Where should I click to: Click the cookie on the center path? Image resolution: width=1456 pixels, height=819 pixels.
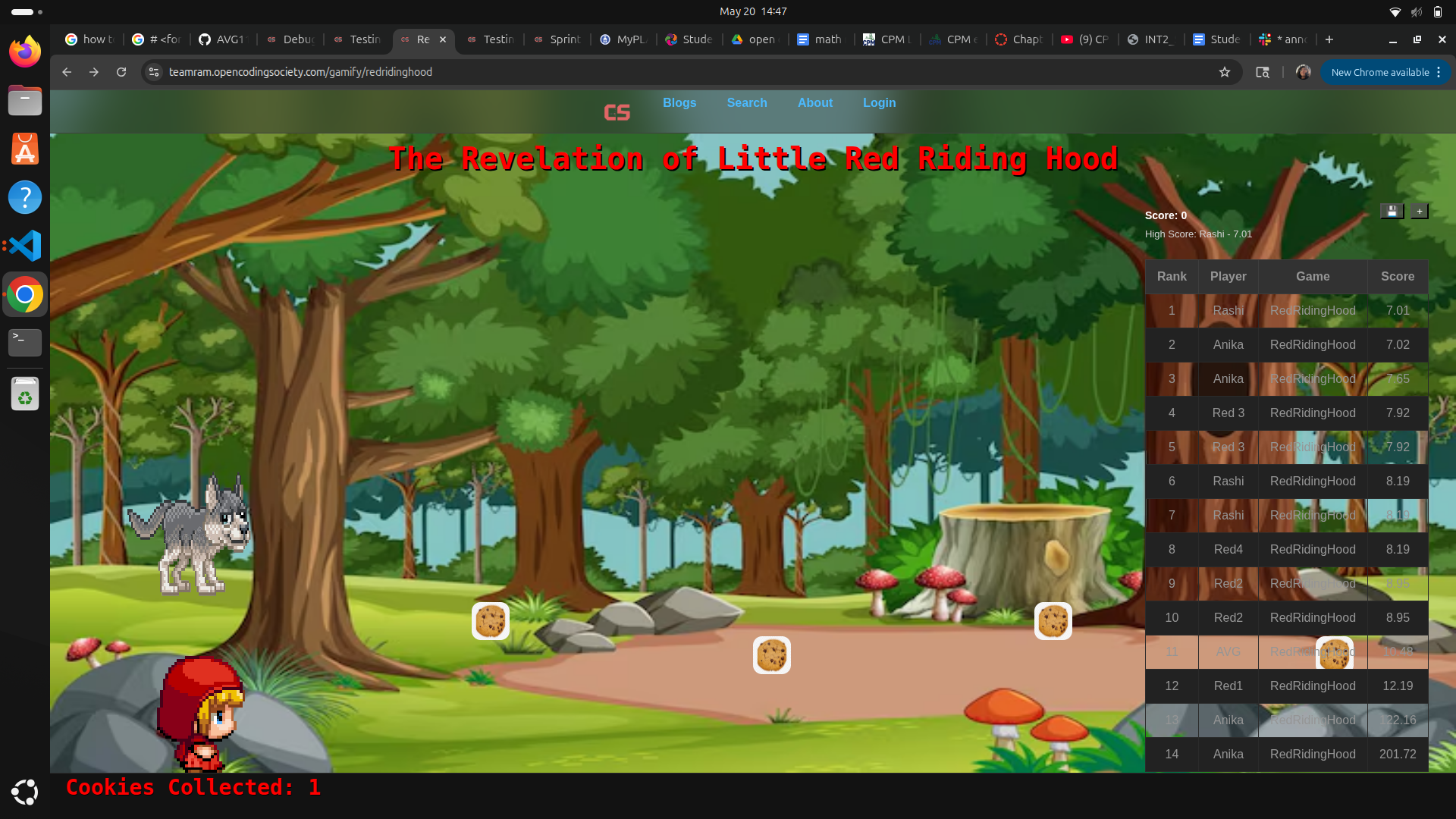pos(772,655)
